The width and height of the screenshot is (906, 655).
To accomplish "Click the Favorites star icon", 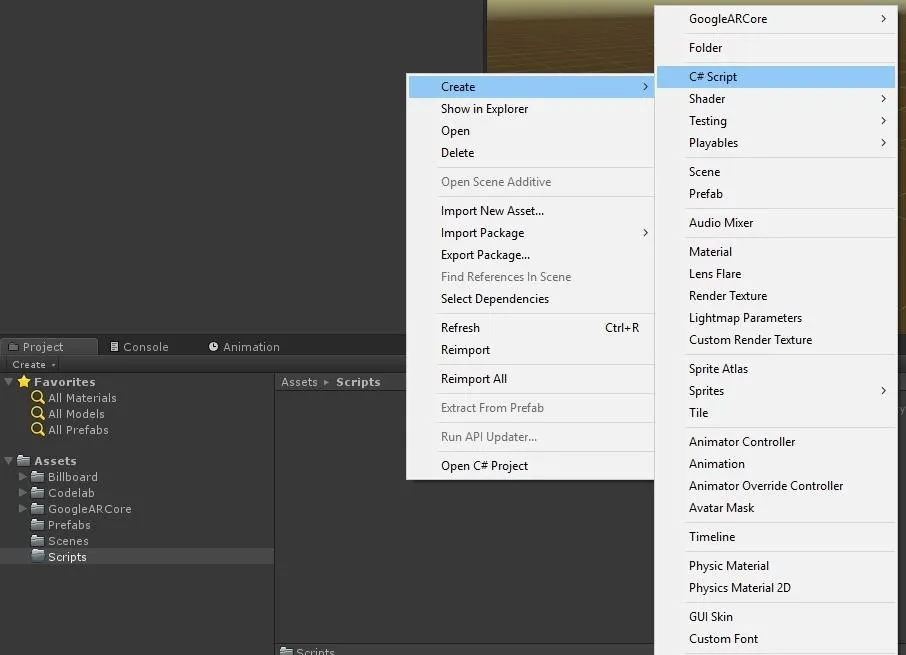I will 24,381.
